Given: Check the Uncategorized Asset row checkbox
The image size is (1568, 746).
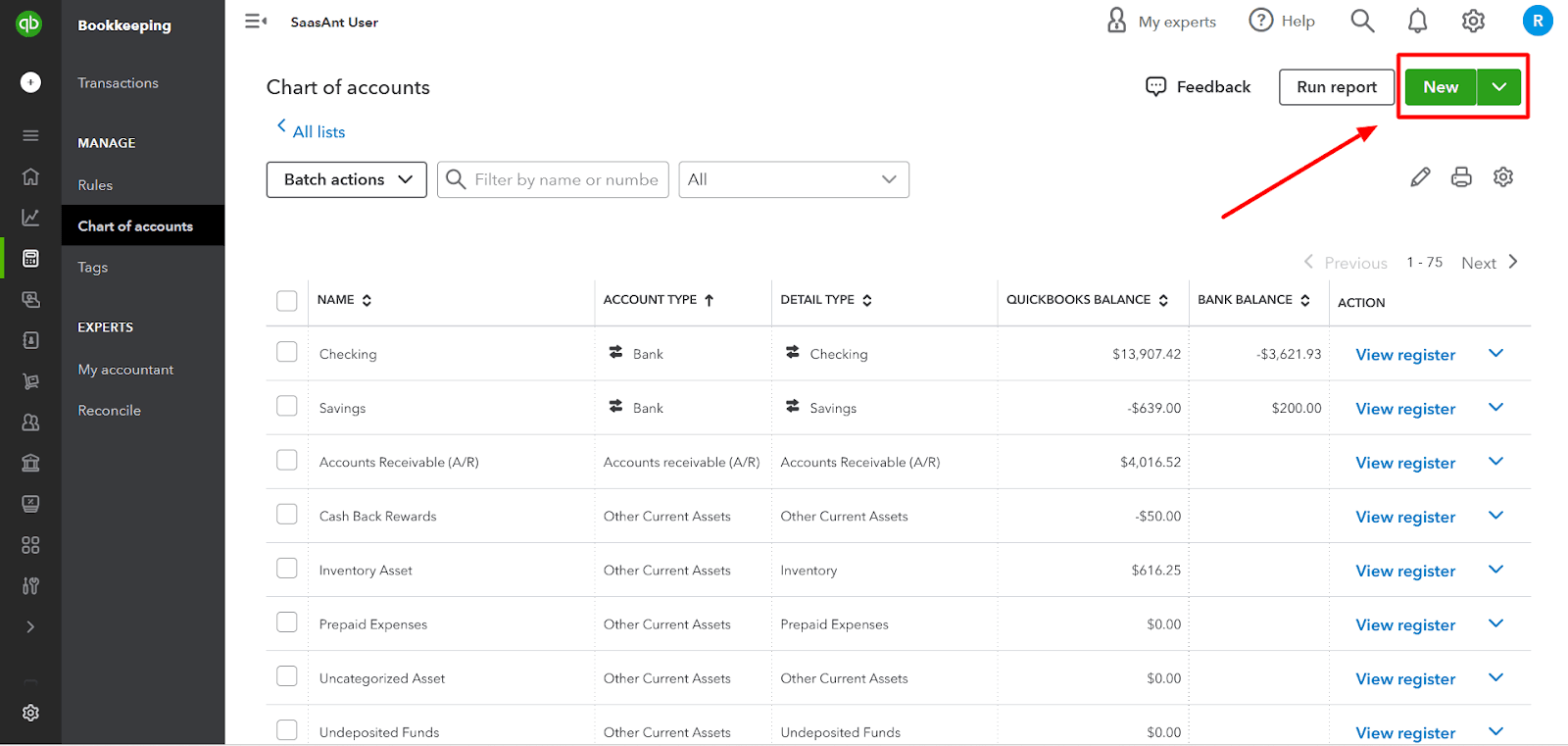Looking at the screenshot, I should point(287,676).
